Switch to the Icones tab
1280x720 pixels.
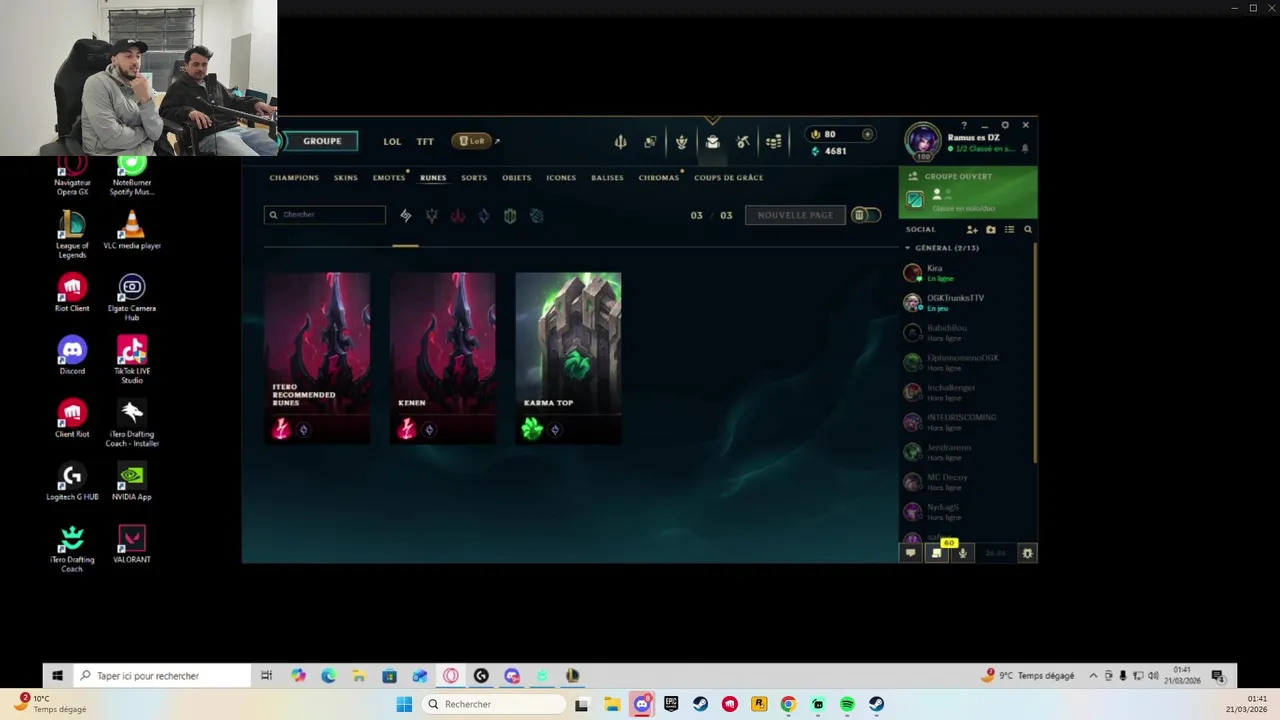click(x=561, y=178)
